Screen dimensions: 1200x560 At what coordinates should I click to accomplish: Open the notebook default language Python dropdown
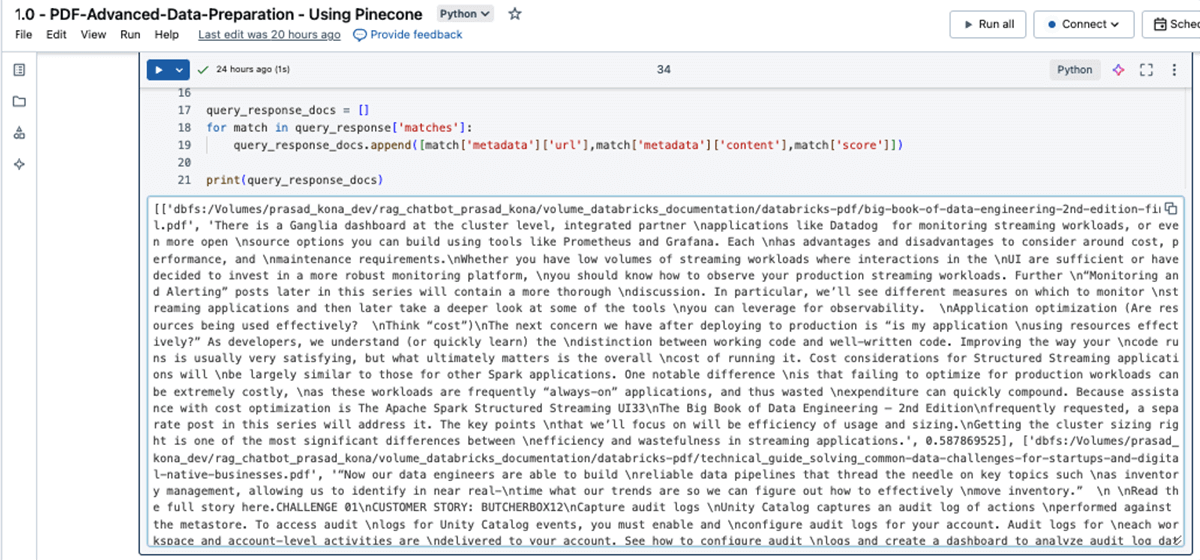465,14
